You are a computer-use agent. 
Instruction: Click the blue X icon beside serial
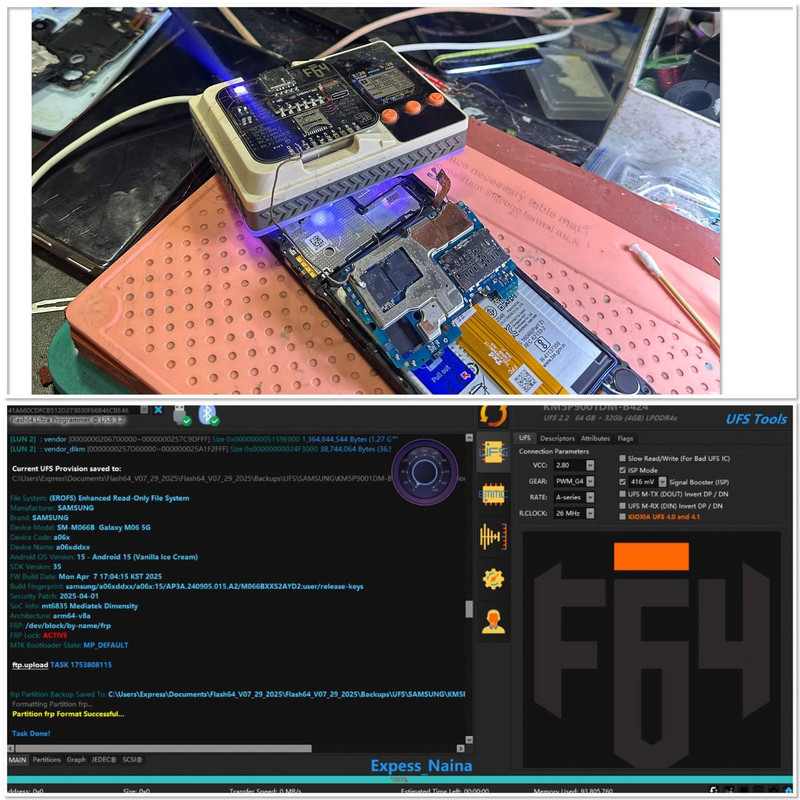point(158,410)
